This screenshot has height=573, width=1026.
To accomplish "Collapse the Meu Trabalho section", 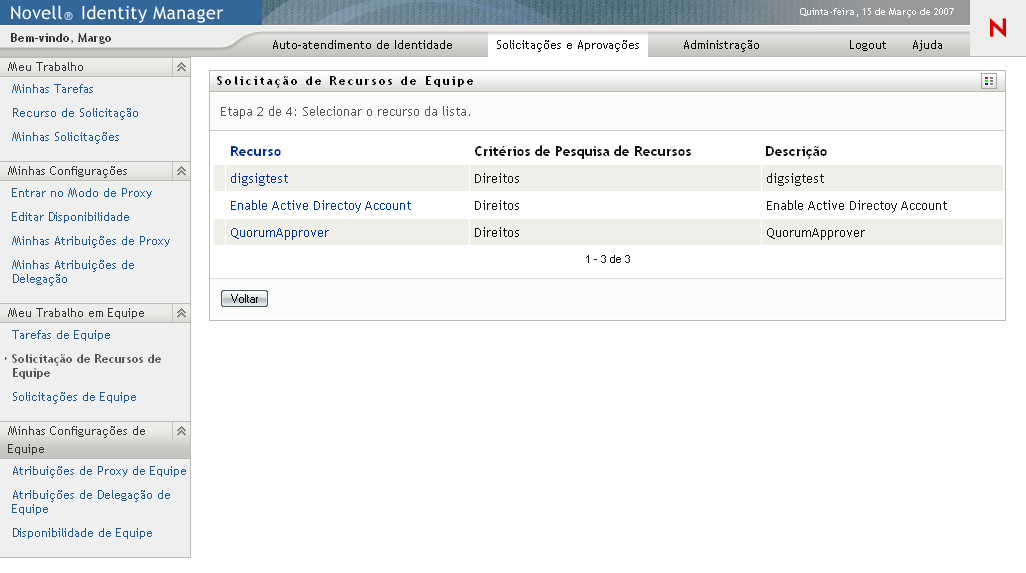I will coord(181,67).
